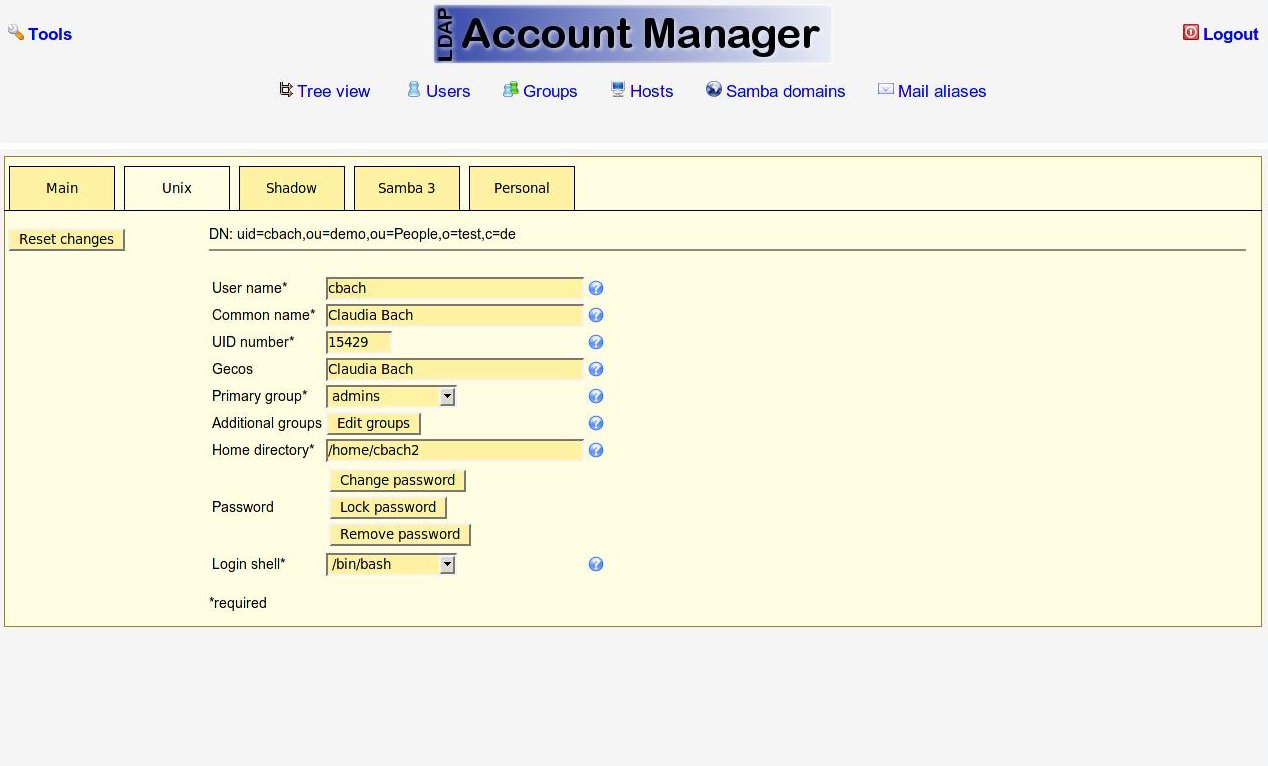The width and height of the screenshot is (1268, 766).
Task: Click into the Home directory text field
Action: point(454,450)
